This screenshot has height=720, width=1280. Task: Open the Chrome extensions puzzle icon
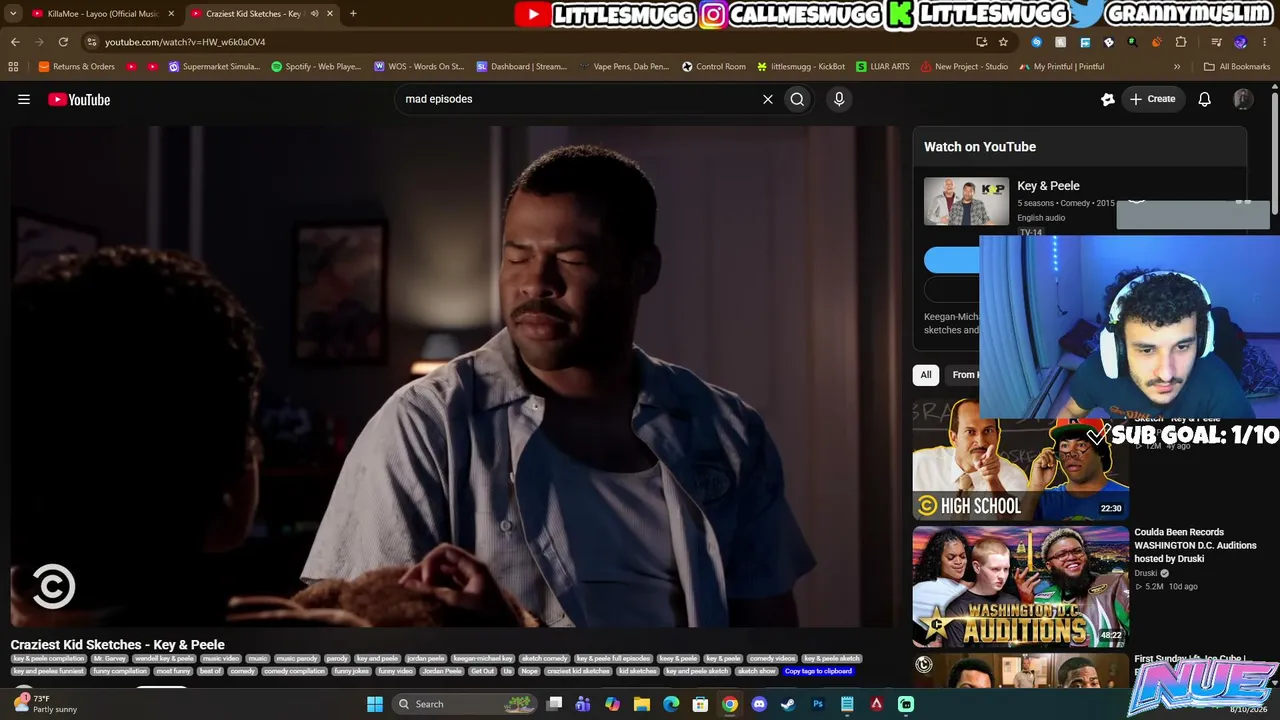pyautogui.click(x=1181, y=42)
